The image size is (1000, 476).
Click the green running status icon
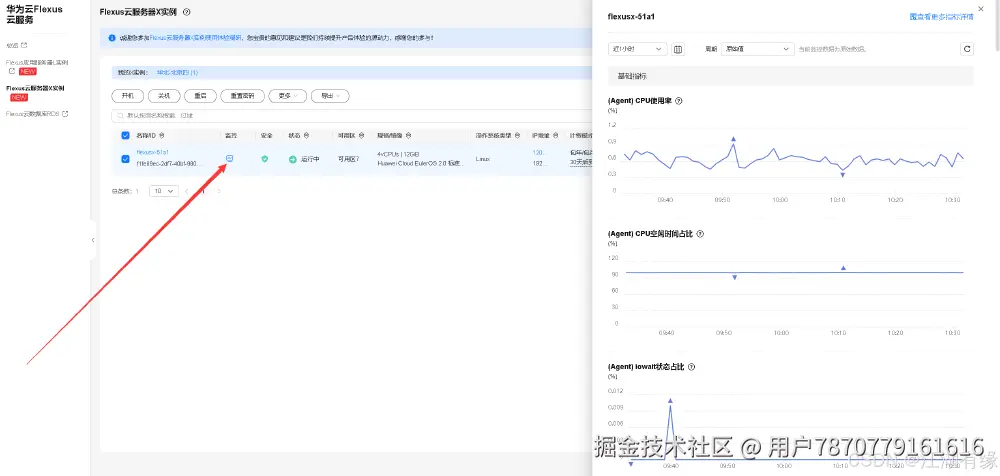(293, 159)
